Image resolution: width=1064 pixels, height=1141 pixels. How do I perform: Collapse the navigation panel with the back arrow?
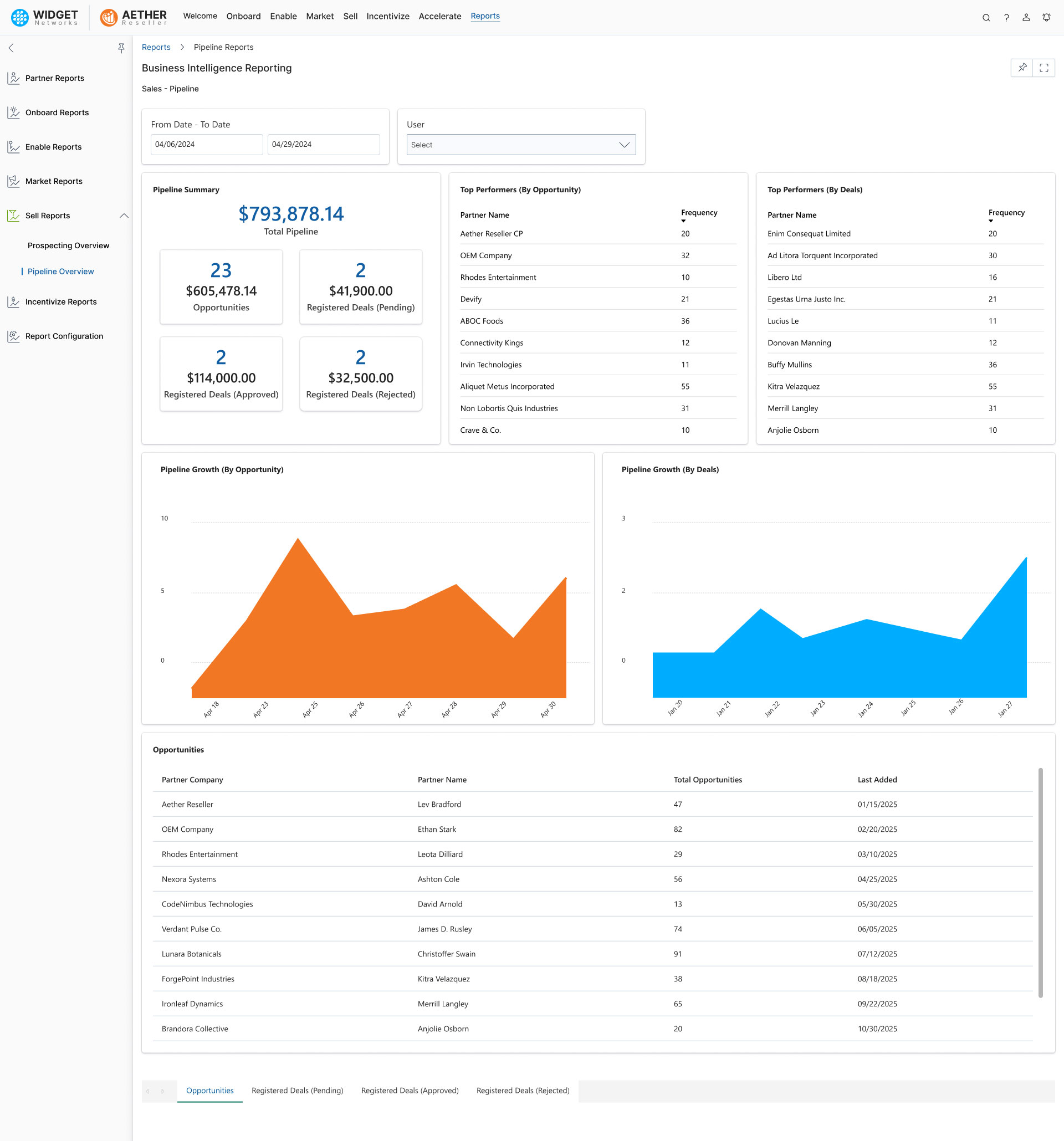coord(11,48)
